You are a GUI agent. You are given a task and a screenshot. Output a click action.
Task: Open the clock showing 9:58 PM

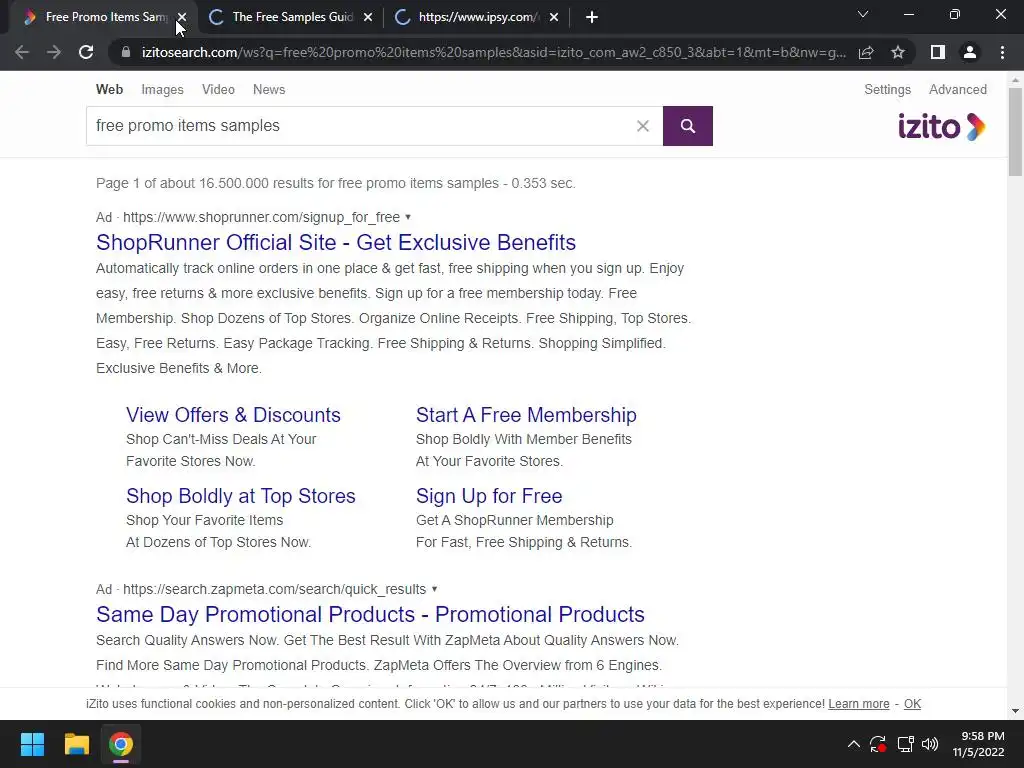point(978,744)
